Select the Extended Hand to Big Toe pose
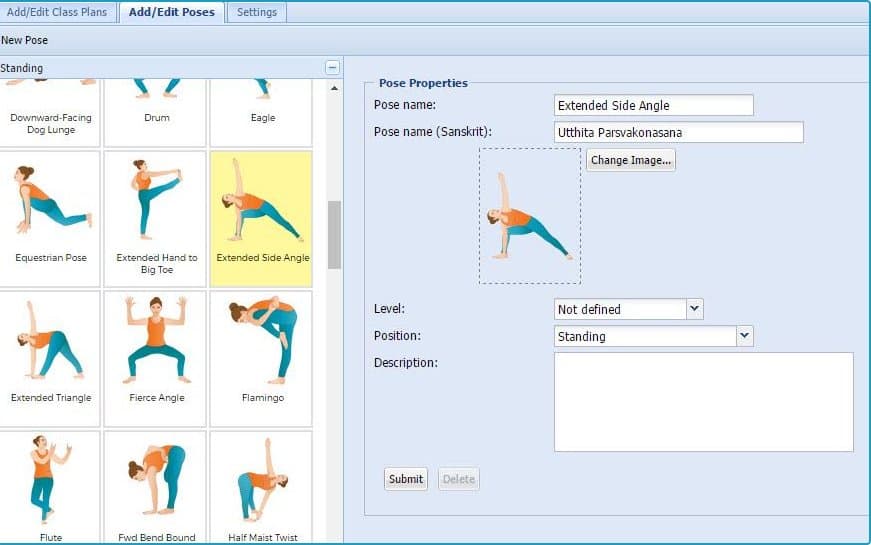 coord(155,219)
